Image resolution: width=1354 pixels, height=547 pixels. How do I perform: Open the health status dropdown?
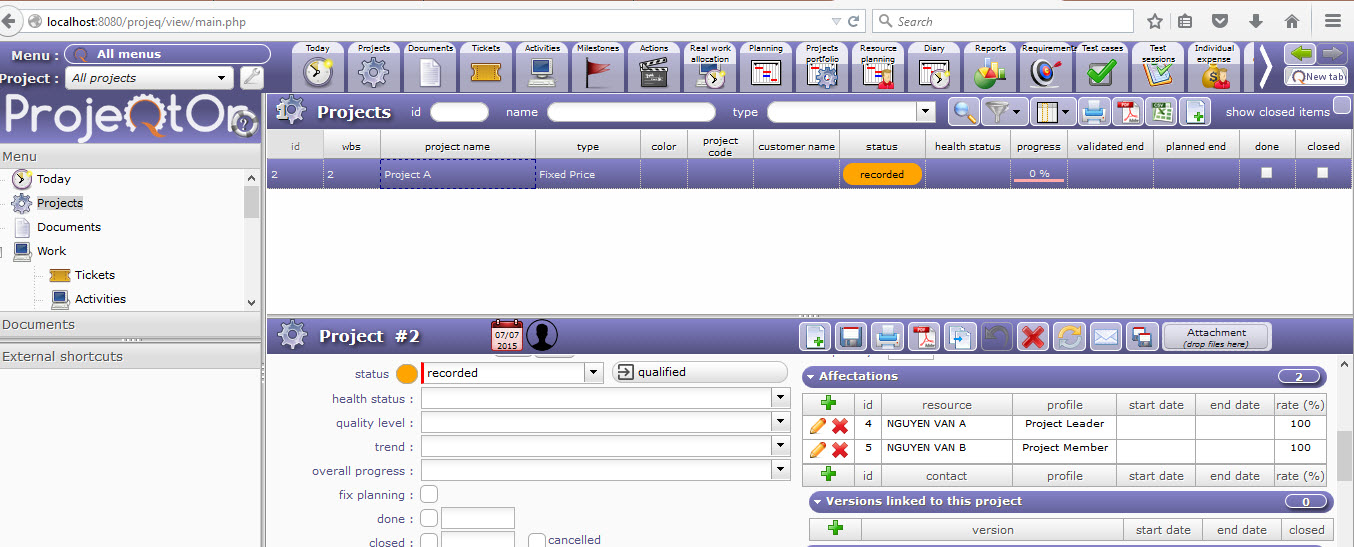[x=780, y=398]
